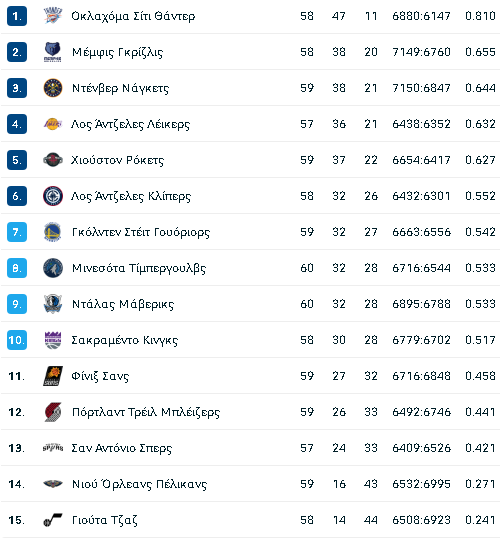Open the Λος Άντζελες Κλίπερς team link
Image resolution: width=500 pixels, height=543 pixels.
click(x=131, y=196)
